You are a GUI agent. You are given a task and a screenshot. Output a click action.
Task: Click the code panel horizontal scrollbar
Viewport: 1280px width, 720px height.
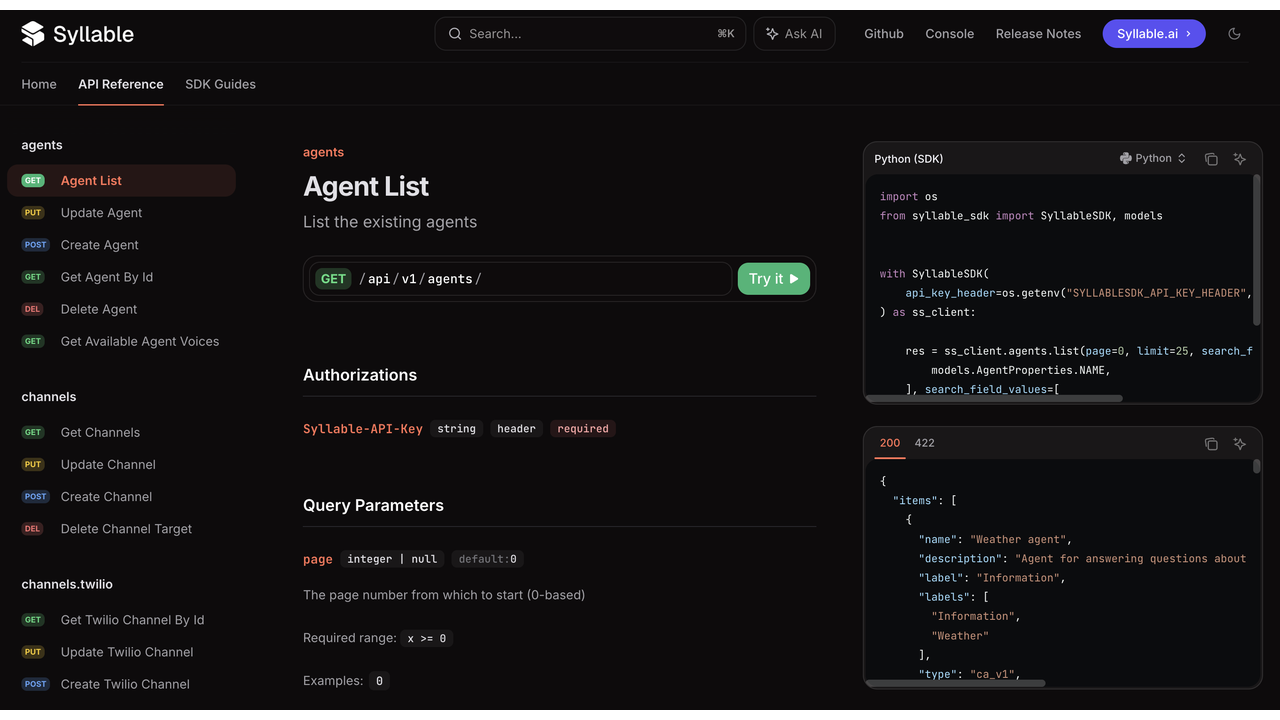tap(994, 398)
